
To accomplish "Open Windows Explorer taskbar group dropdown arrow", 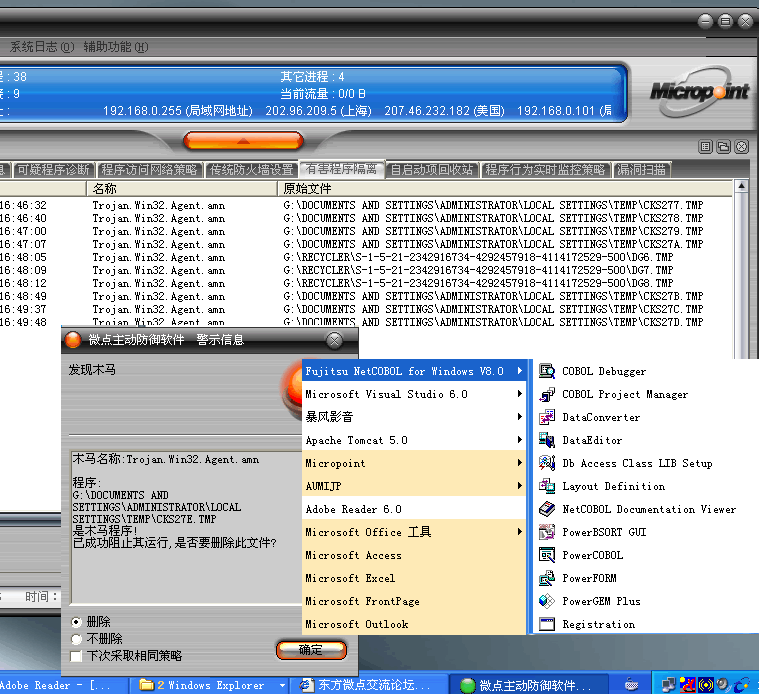I will (282, 685).
